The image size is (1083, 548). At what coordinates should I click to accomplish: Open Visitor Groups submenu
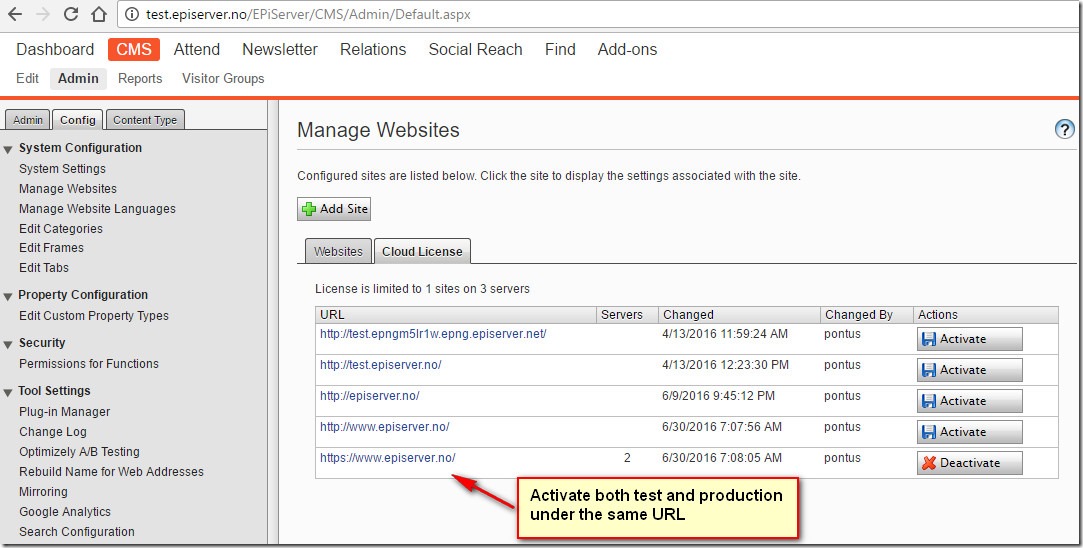[223, 78]
